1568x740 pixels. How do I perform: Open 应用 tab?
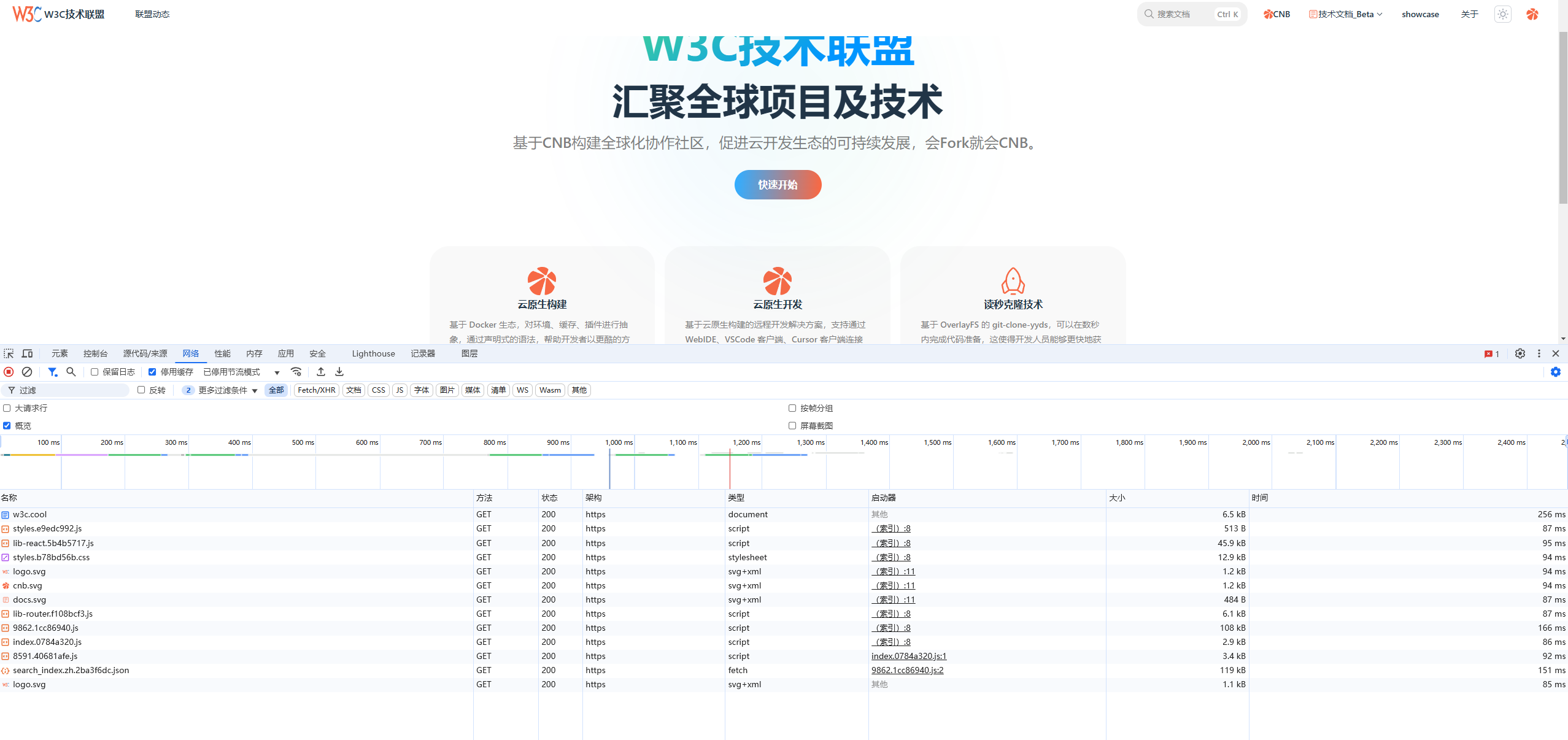pos(285,353)
